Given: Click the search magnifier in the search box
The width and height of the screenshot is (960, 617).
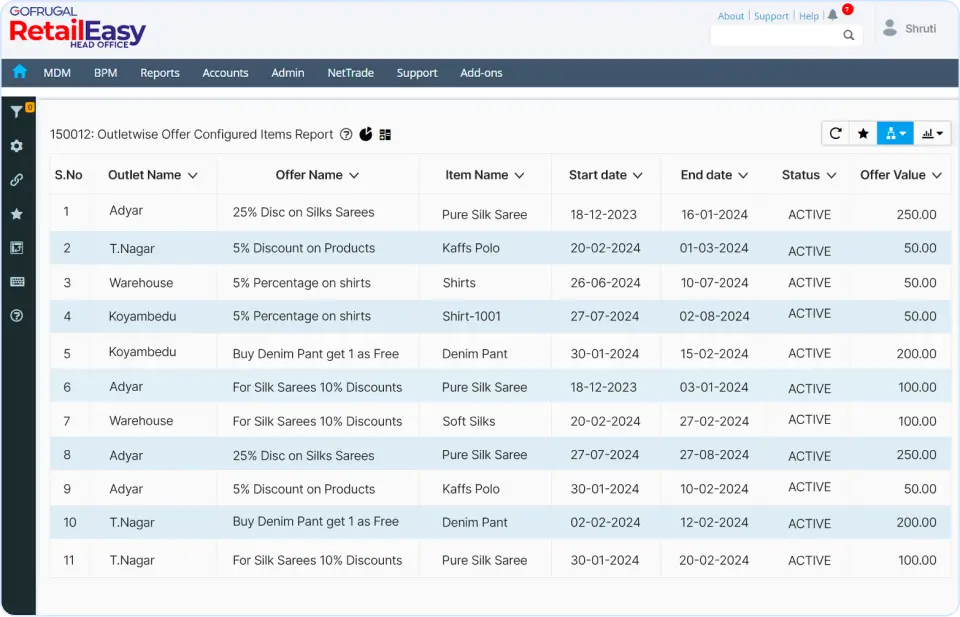Looking at the screenshot, I should (848, 34).
